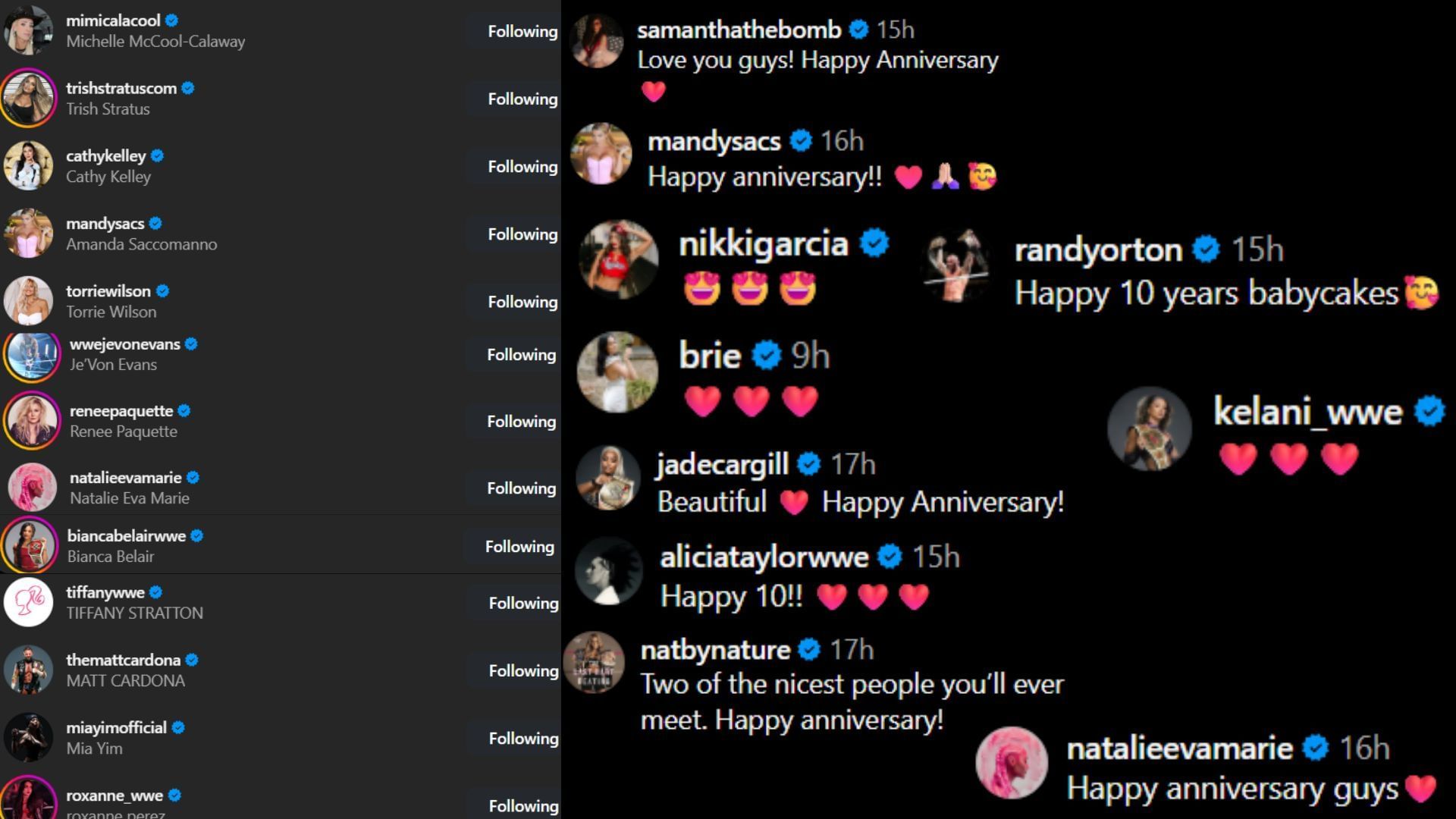Click trishstratuscom's verification badge
The image size is (1456, 819).
[187, 88]
